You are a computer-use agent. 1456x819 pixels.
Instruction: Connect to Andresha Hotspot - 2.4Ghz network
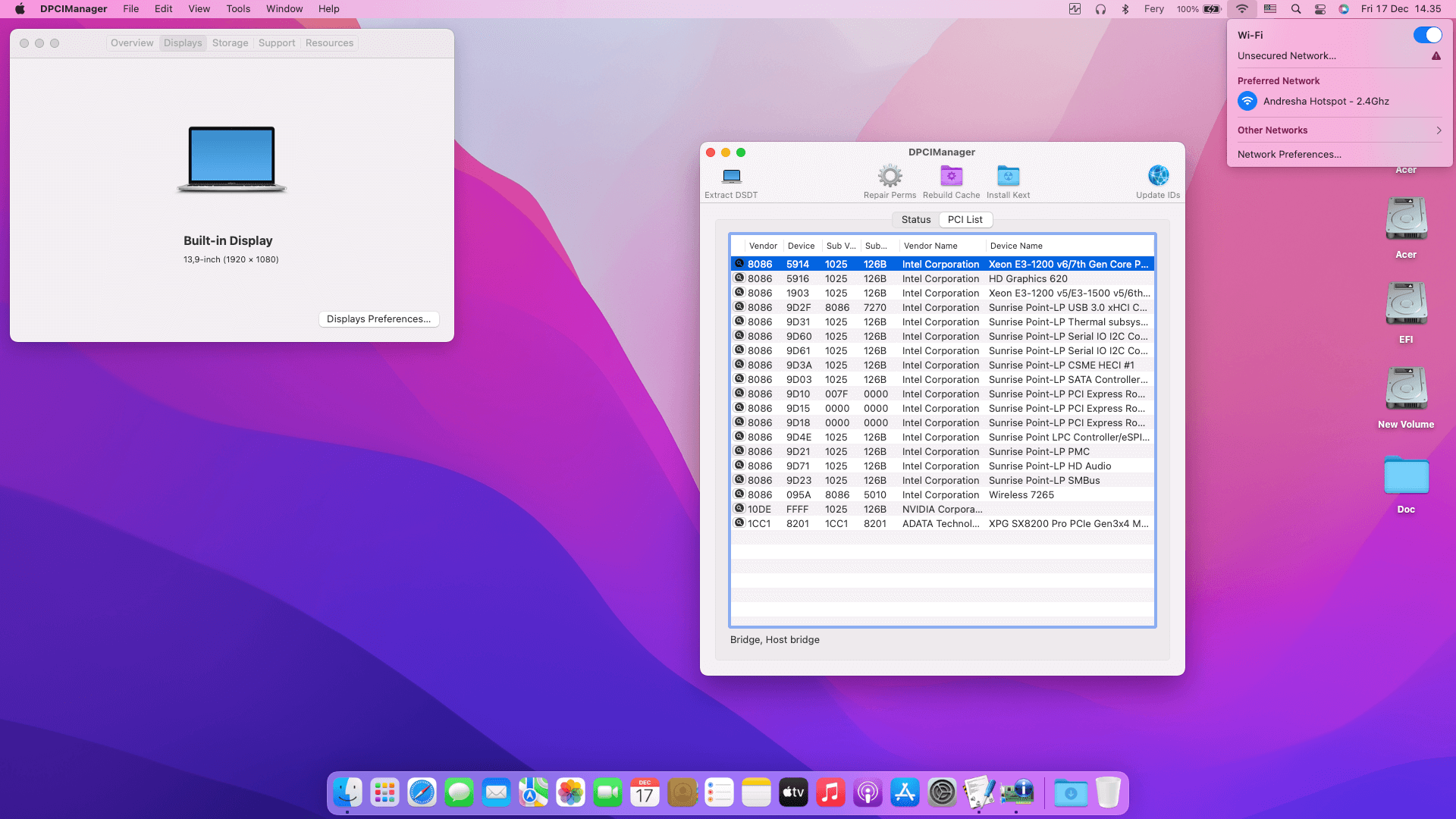[1340, 102]
